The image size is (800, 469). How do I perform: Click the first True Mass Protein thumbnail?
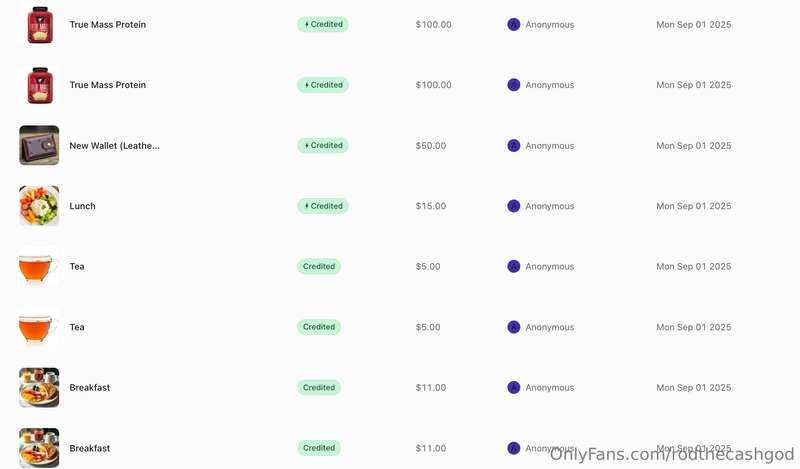pyautogui.click(x=40, y=24)
